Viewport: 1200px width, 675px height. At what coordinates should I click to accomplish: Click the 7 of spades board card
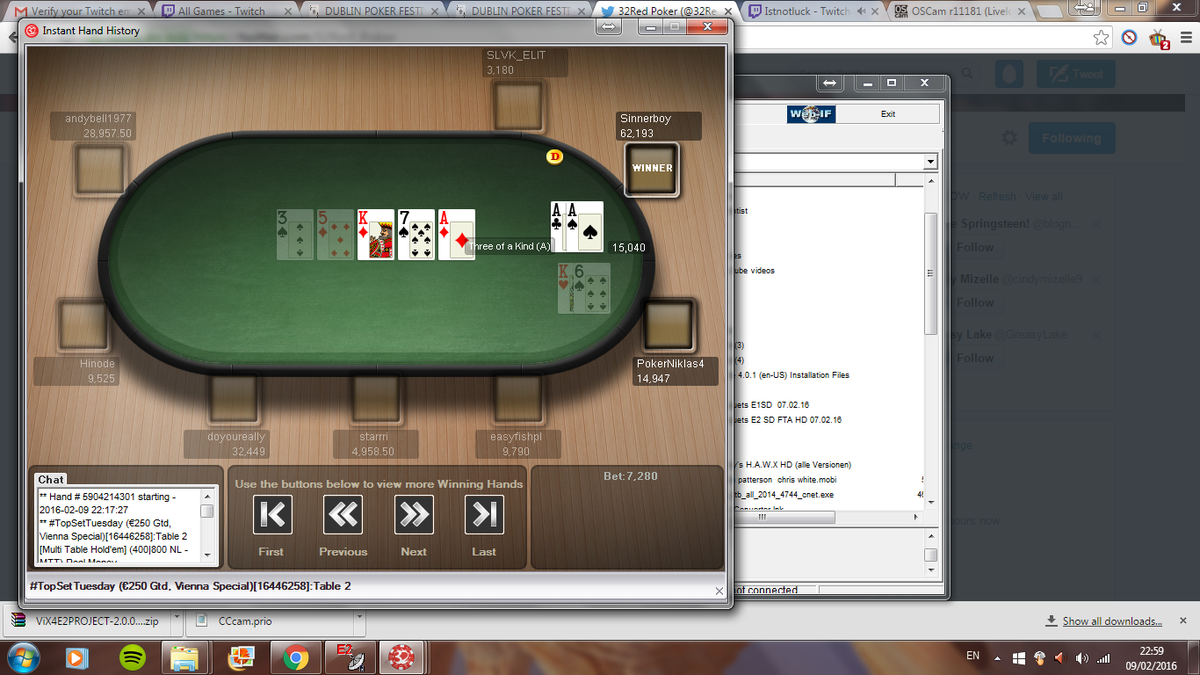click(x=416, y=234)
